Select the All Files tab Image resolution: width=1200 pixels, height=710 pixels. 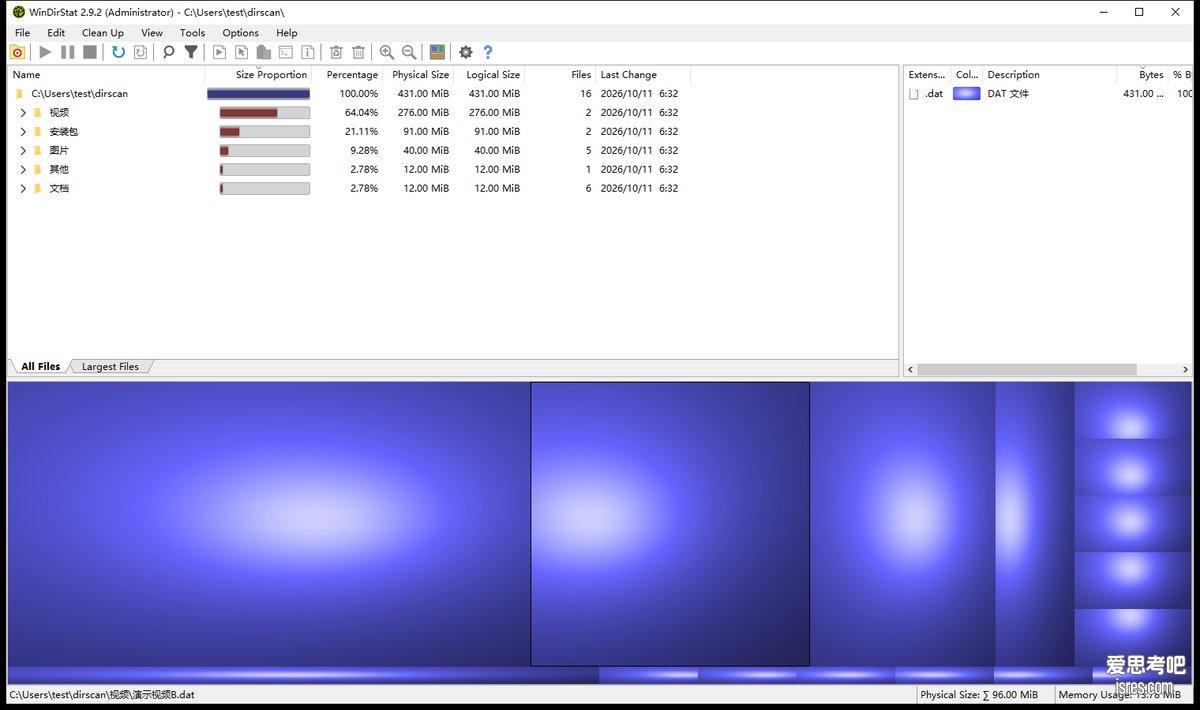click(x=41, y=367)
